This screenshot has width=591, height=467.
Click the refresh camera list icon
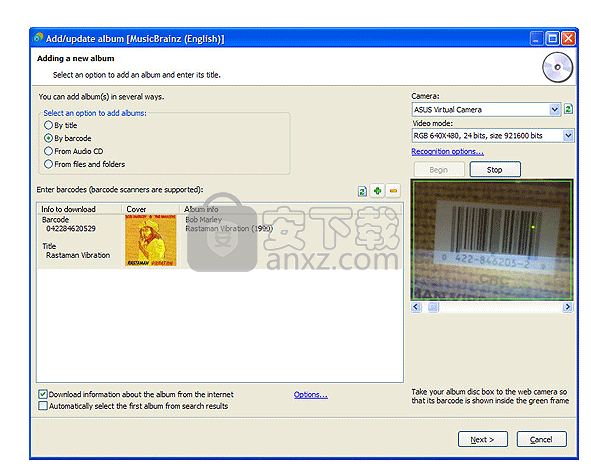tap(568, 109)
